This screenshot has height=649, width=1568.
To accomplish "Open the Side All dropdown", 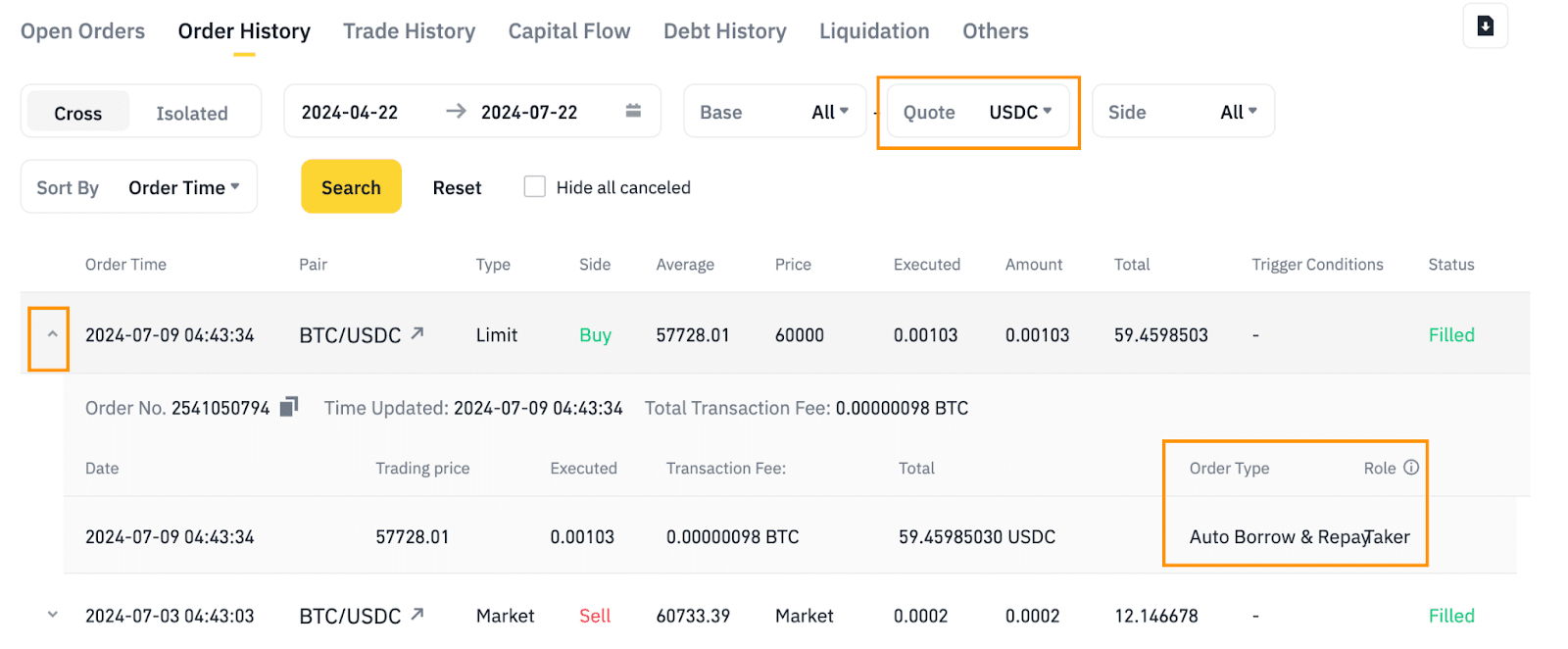I will (1183, 112).
